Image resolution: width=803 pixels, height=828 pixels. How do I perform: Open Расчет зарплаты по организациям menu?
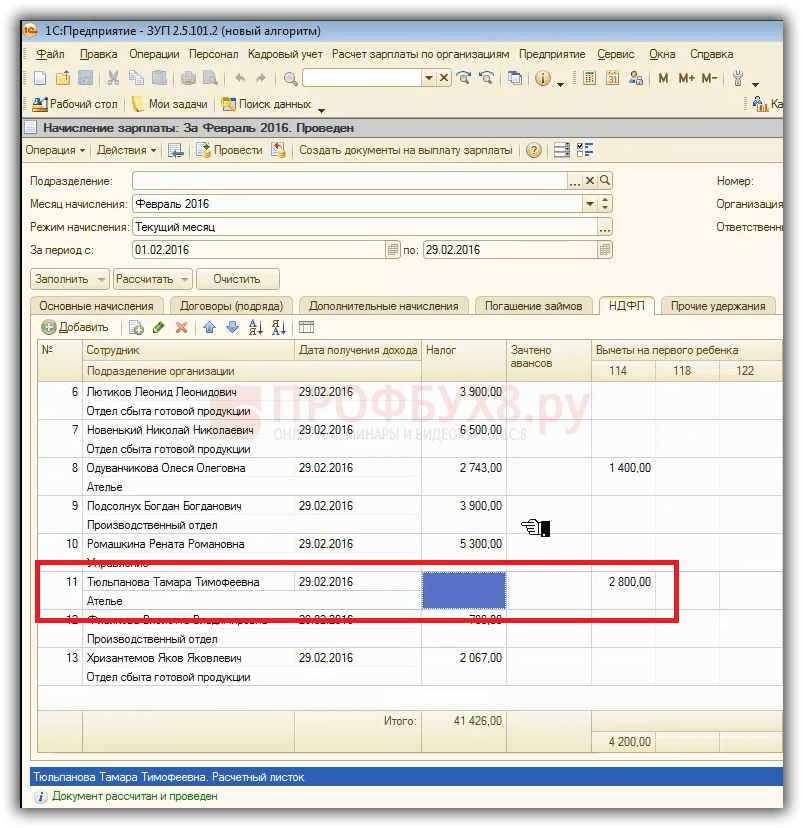pos(420,54)
